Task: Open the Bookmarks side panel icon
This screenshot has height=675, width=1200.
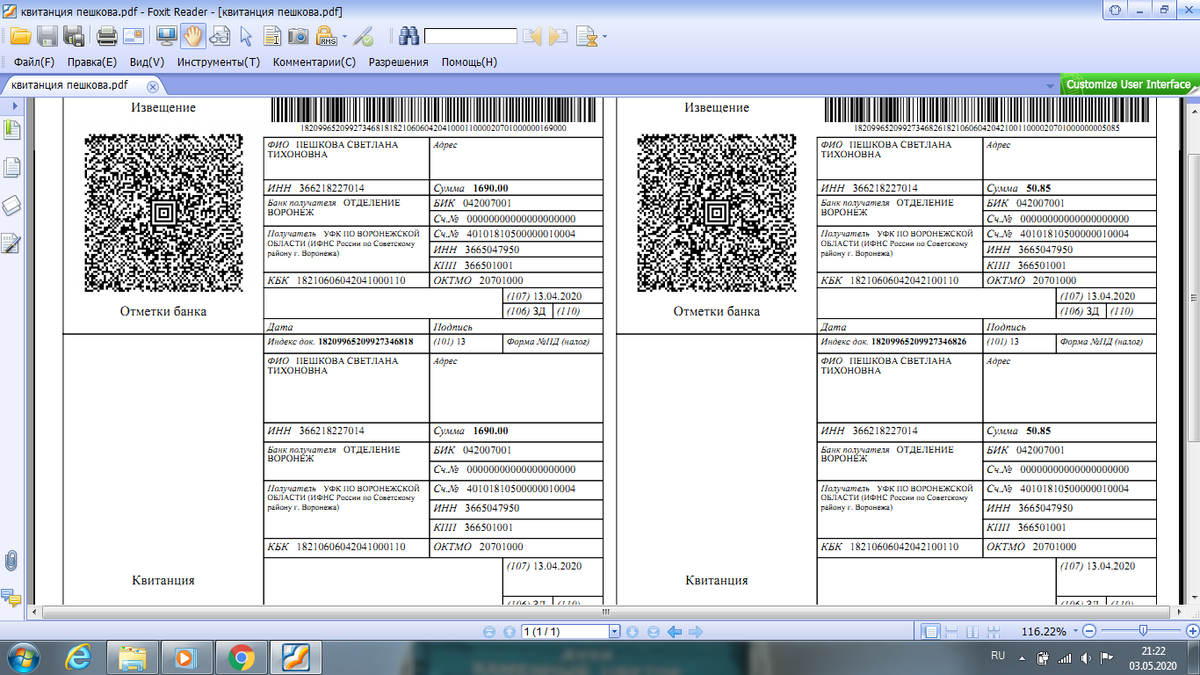Action: 13,130
